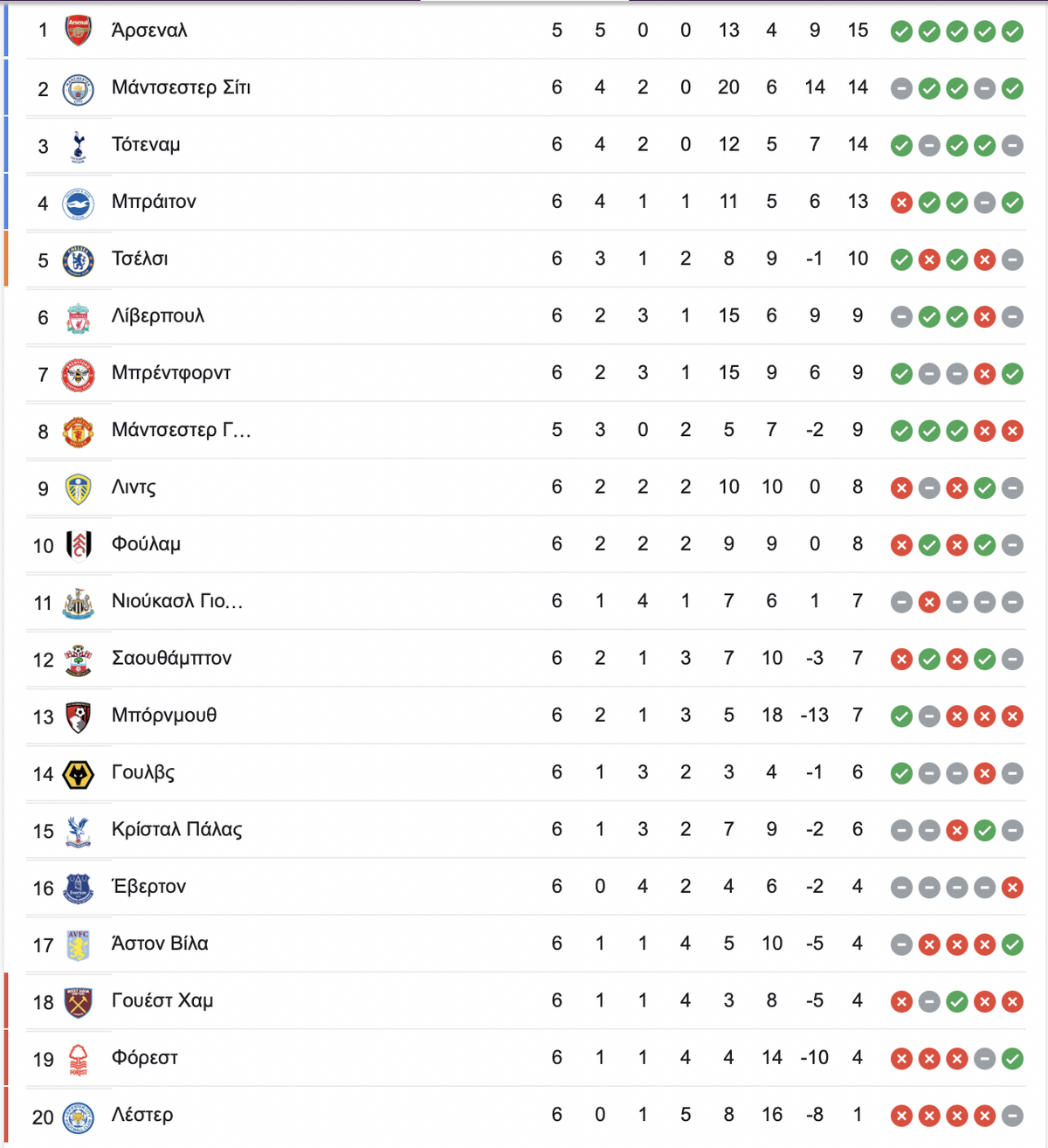Screen dimensions: 1048x1148
Task: Click the Manchester City crest icon
Action: (79, 89)
